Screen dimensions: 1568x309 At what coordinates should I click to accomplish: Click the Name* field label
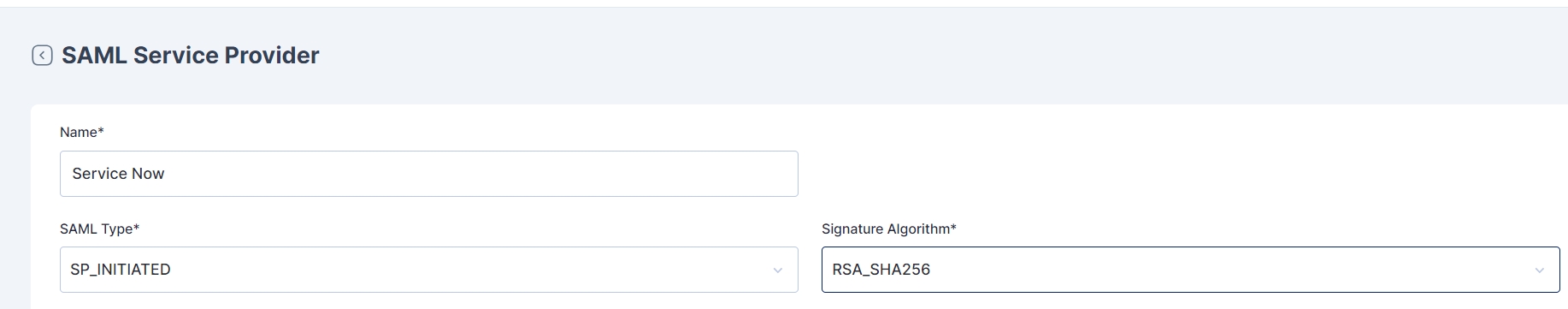[x=82, y=132]
